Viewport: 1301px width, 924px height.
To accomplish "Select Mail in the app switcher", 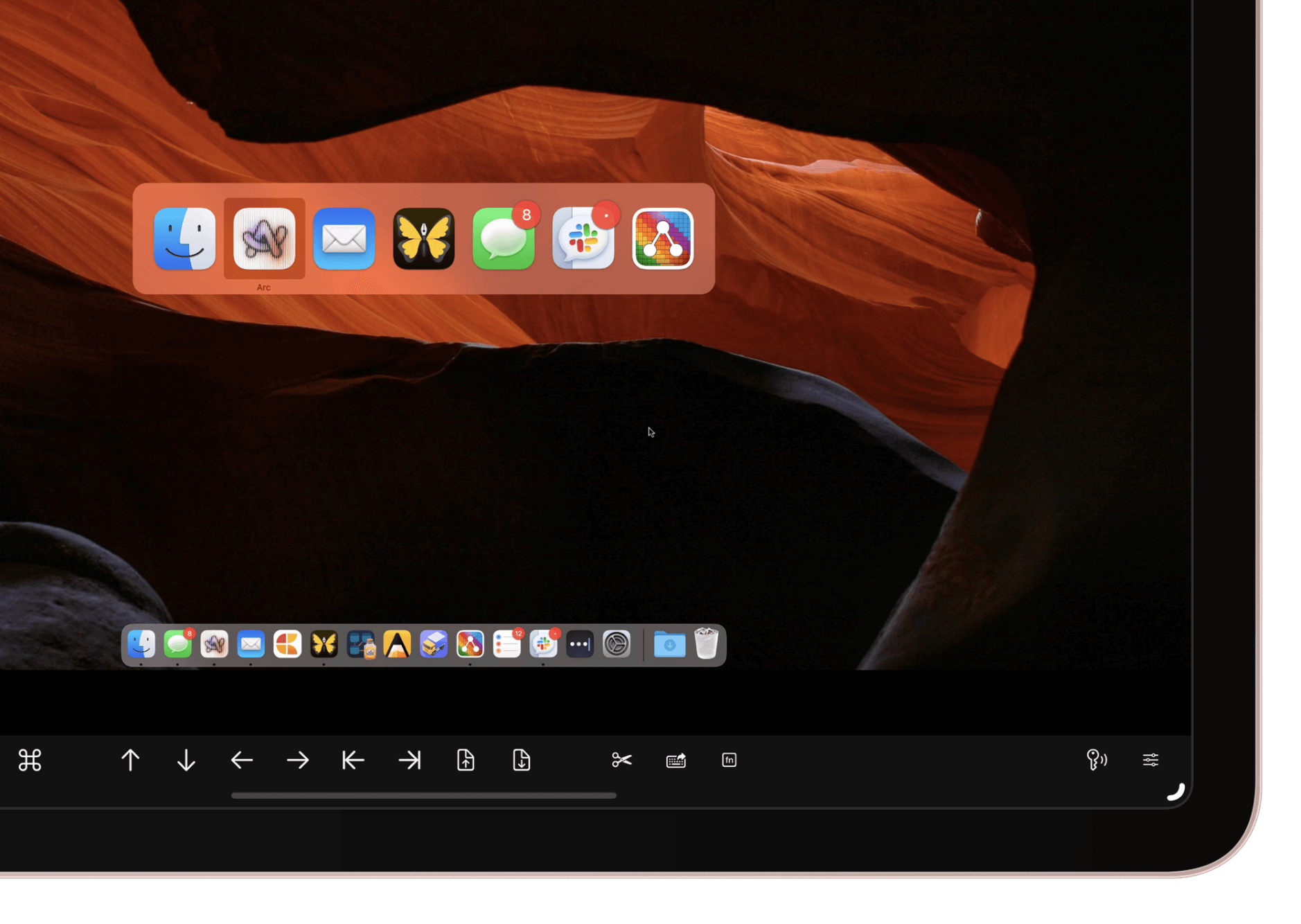I will 344,239.
